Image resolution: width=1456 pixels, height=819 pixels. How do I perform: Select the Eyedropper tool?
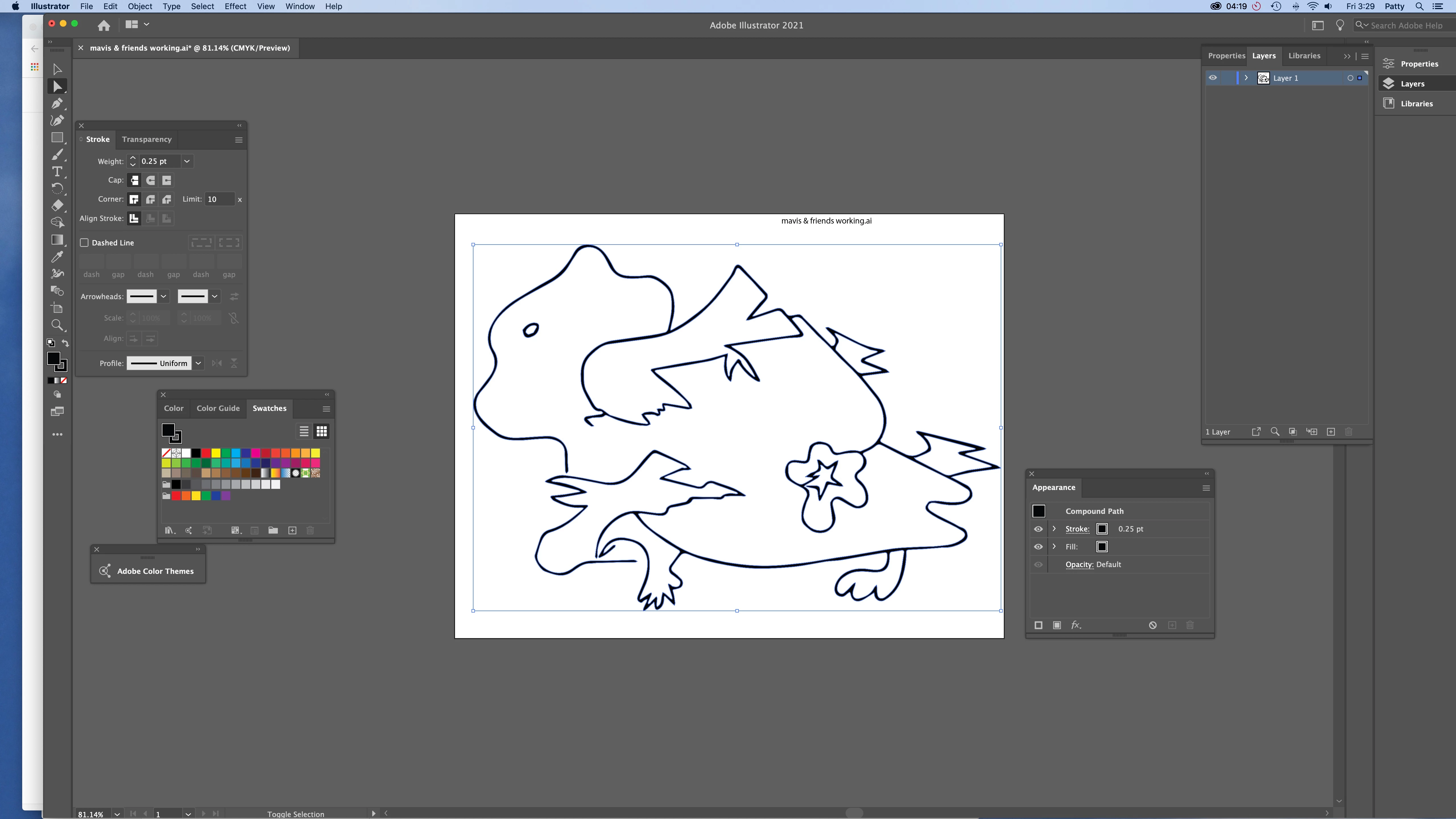[57, 257]
